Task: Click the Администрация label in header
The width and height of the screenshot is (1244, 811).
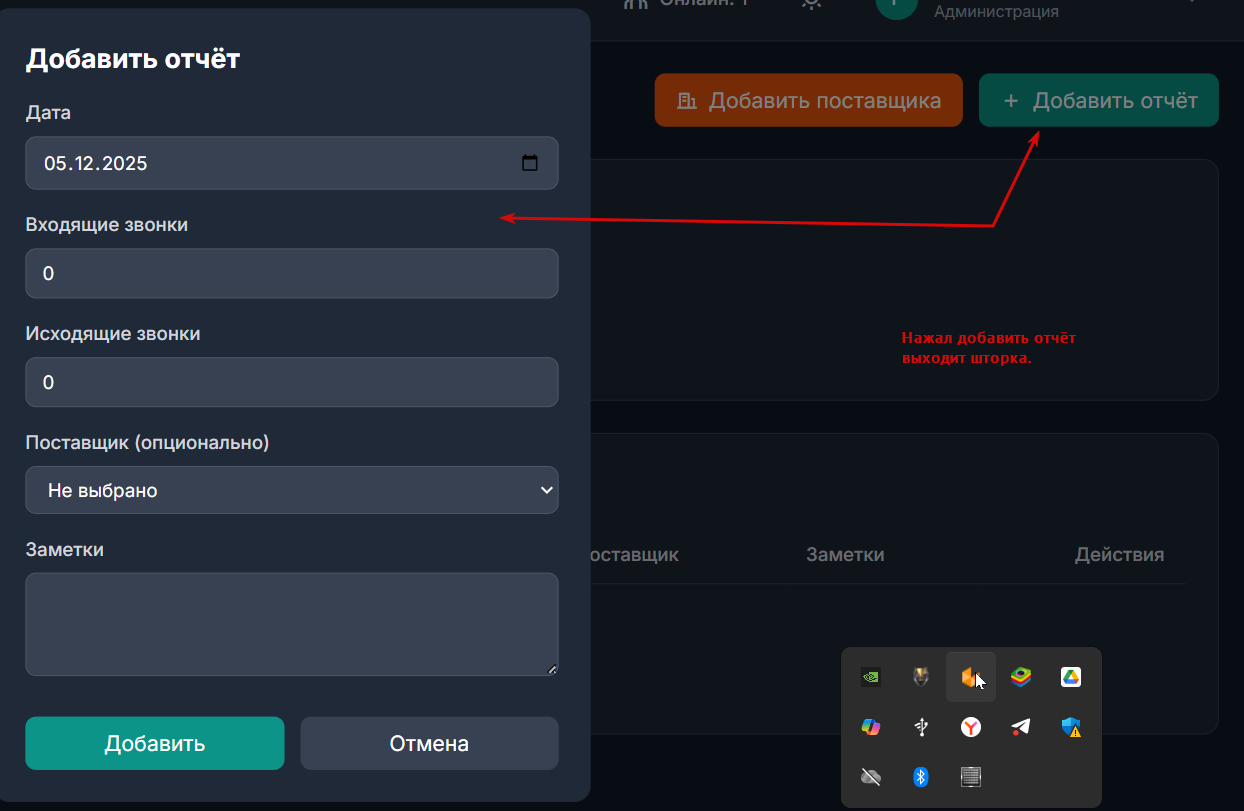Action: (996, 12)
